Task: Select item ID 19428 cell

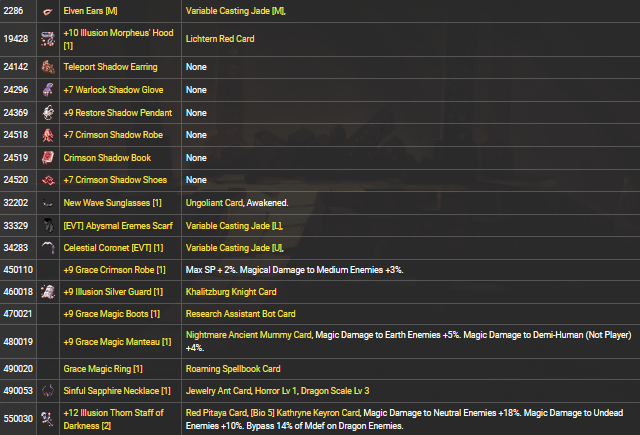Action: tap(18, 39)
